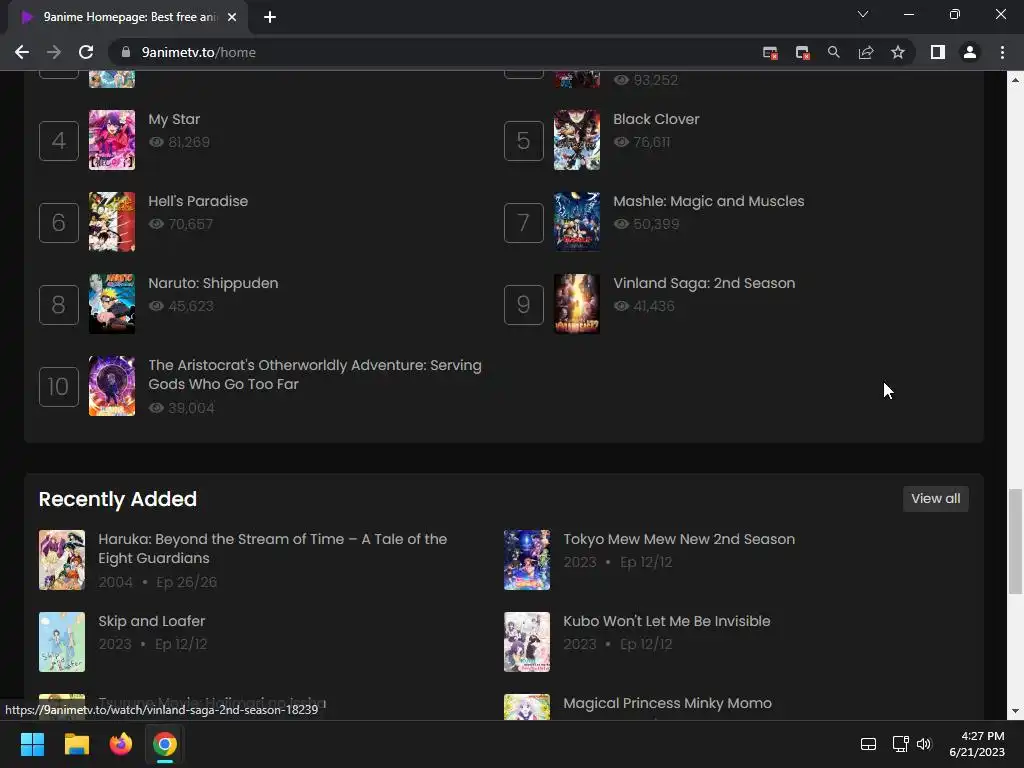Share this page icon

(866, 52)
